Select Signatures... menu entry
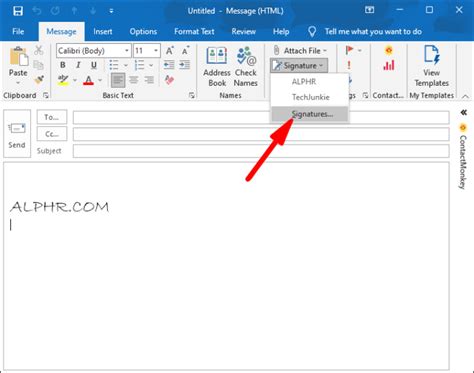474x373 pixels. pyautogui.click(x=310, y=114)
